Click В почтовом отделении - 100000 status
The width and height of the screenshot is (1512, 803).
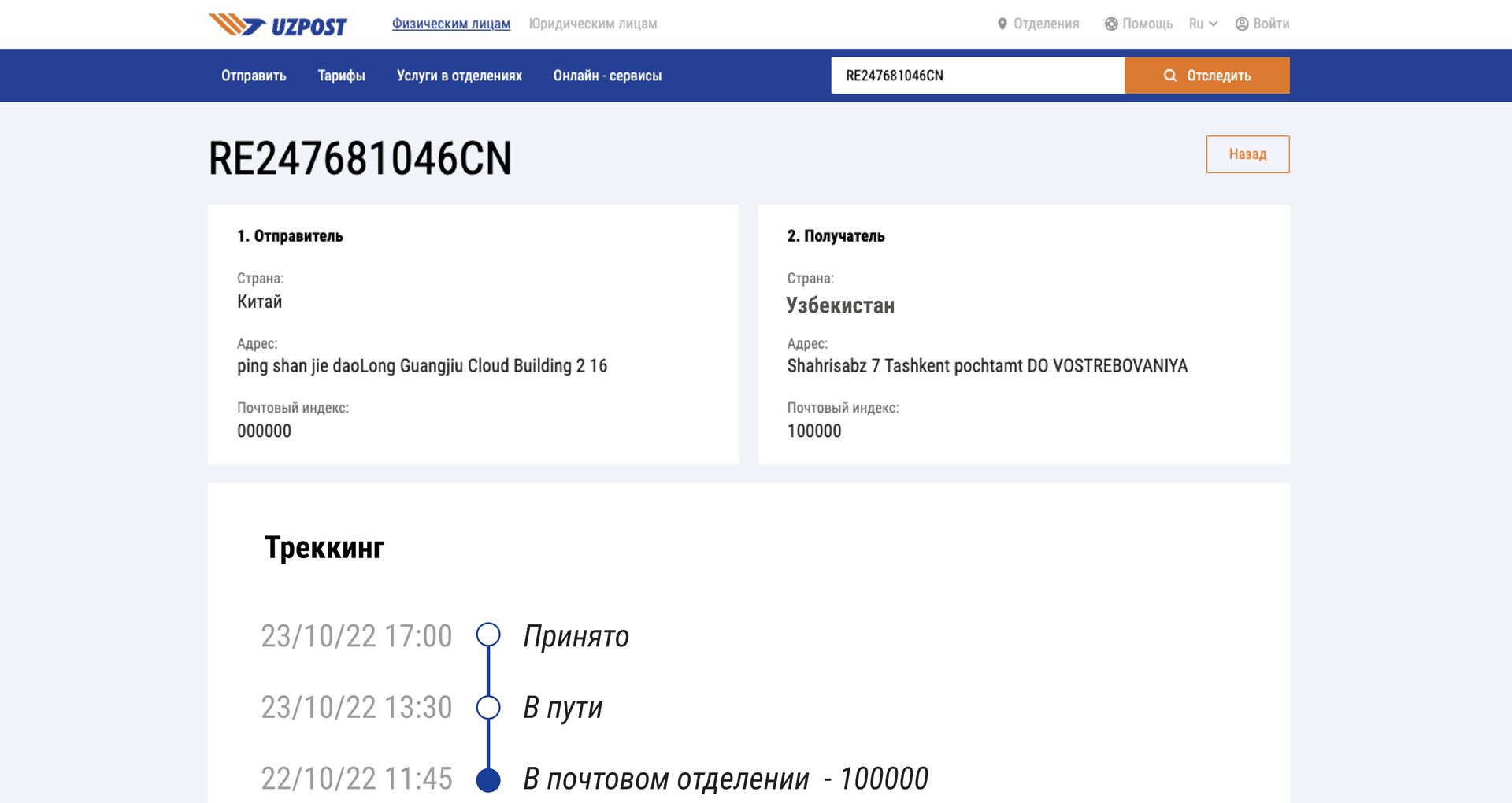[x=725, y=779]
